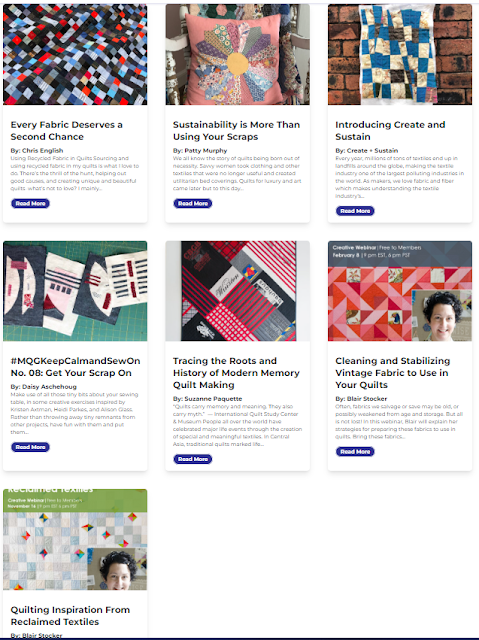Open the blue and cream quilt photo

(x=400, y=54)
